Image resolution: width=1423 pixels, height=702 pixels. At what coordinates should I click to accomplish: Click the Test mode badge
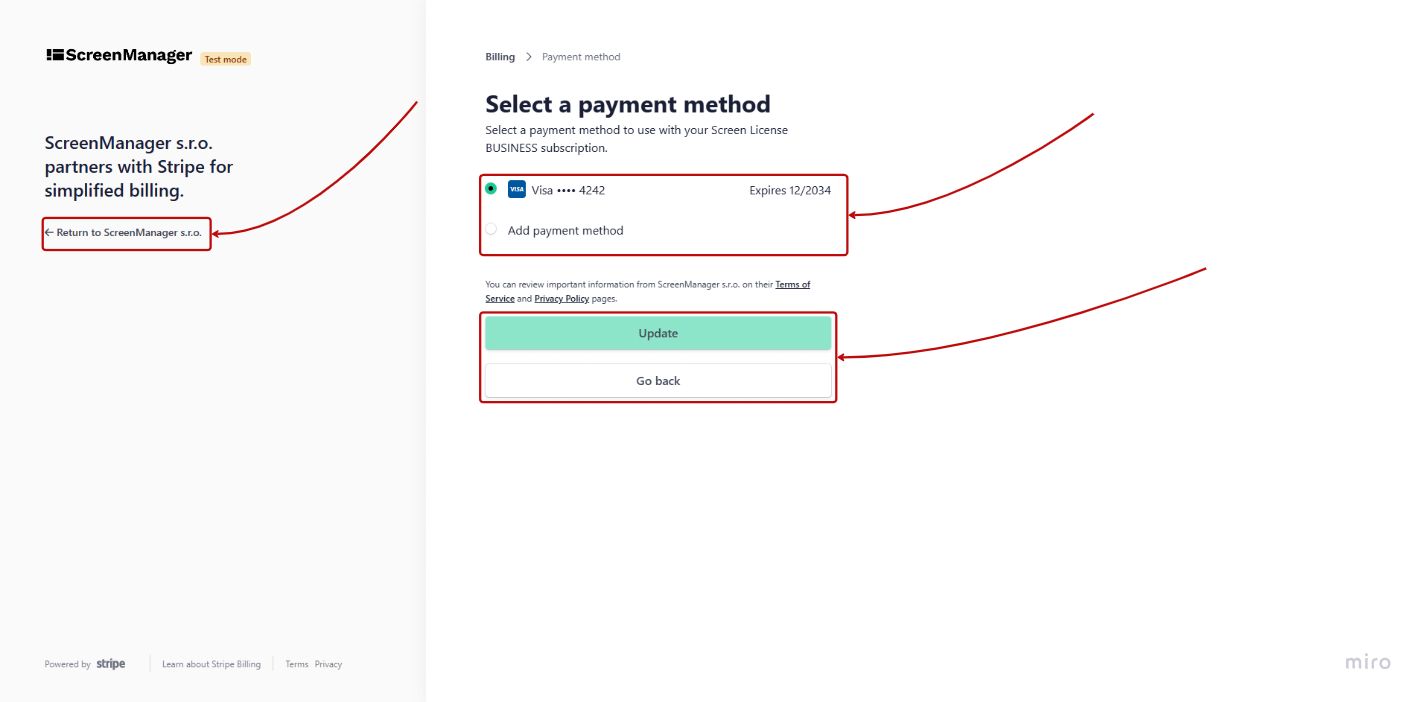click(x=225, y=59)
